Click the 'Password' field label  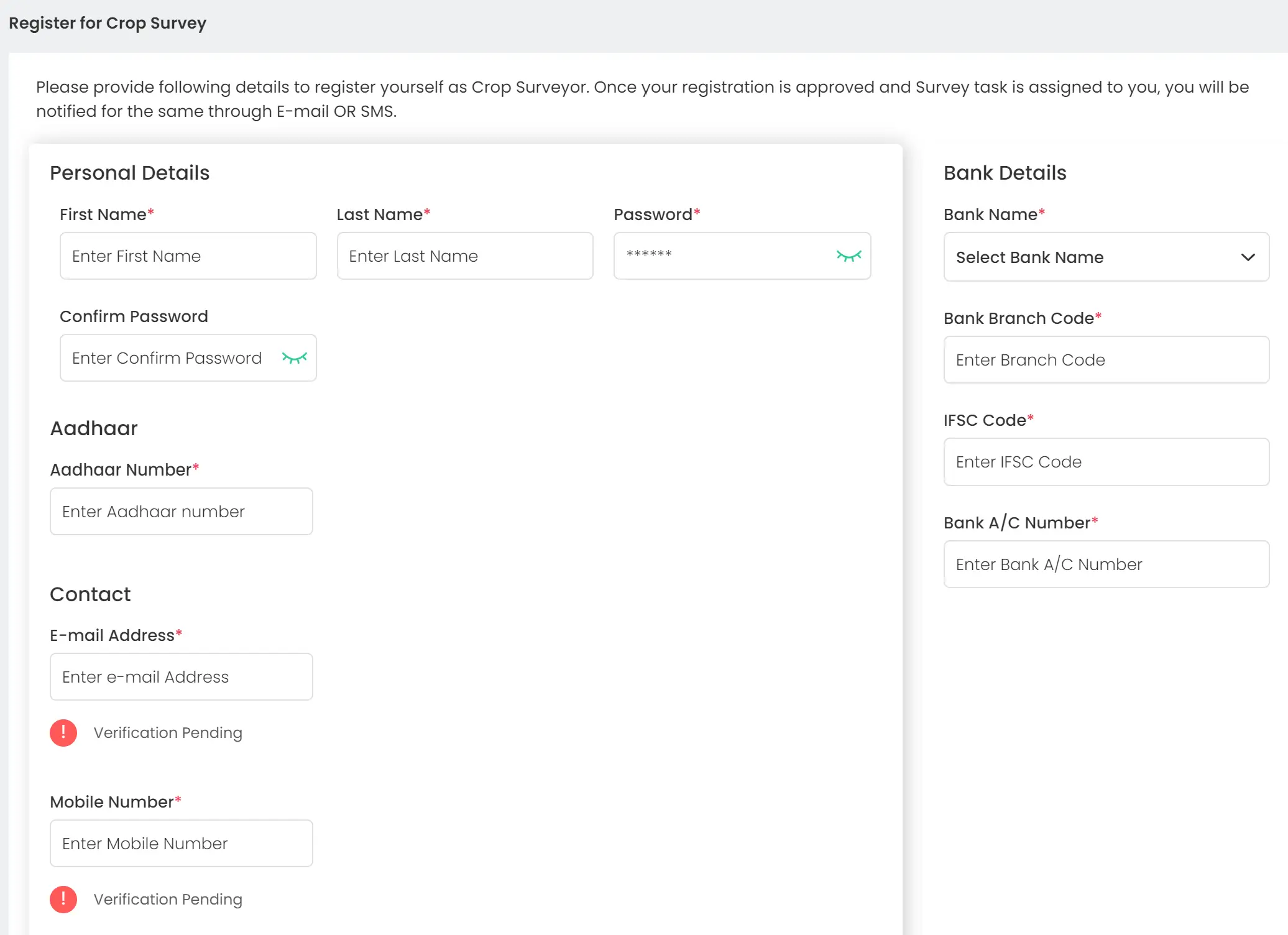[657, 214]
